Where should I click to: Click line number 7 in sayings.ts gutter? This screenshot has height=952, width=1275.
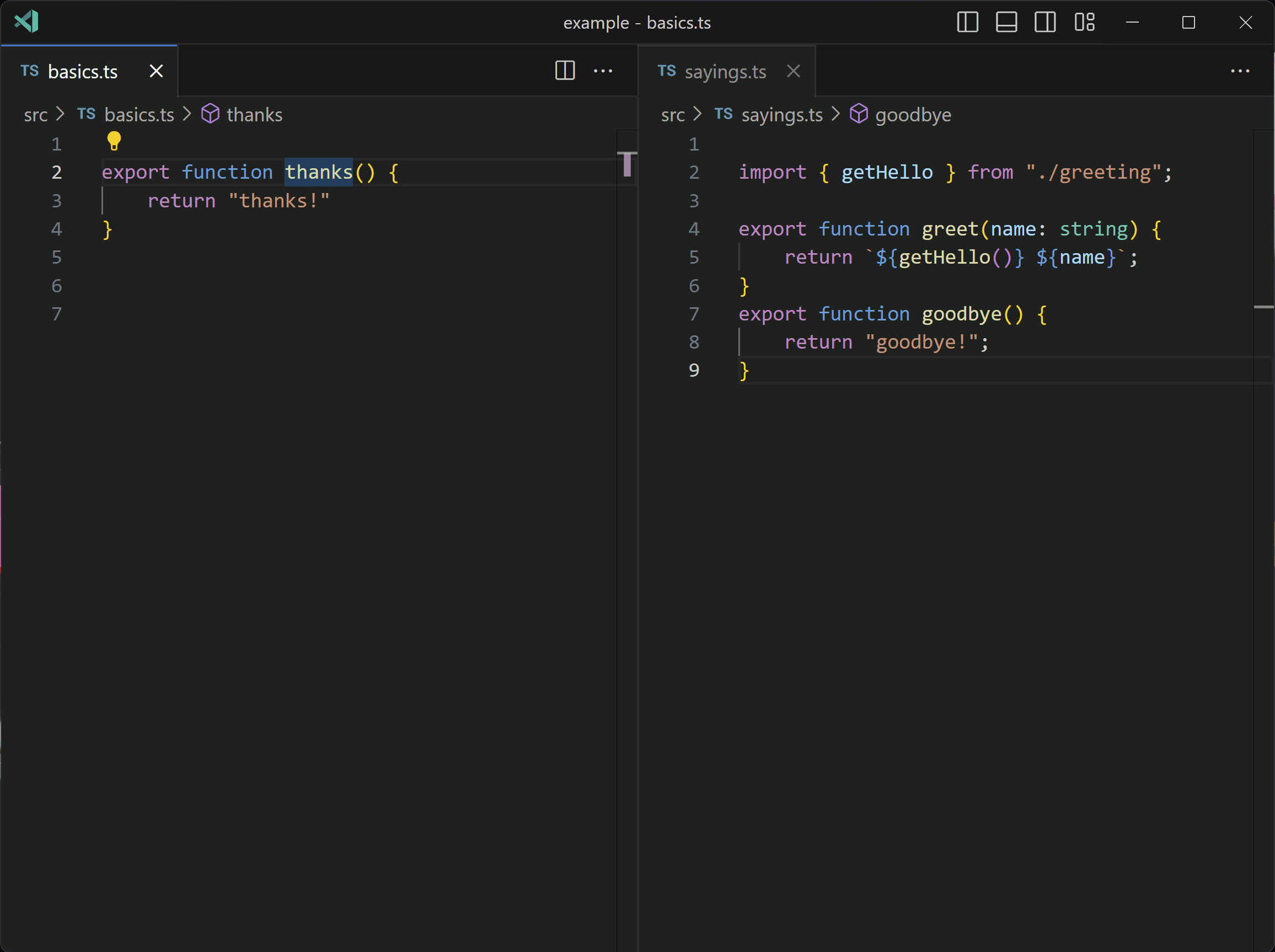point(694,314)
